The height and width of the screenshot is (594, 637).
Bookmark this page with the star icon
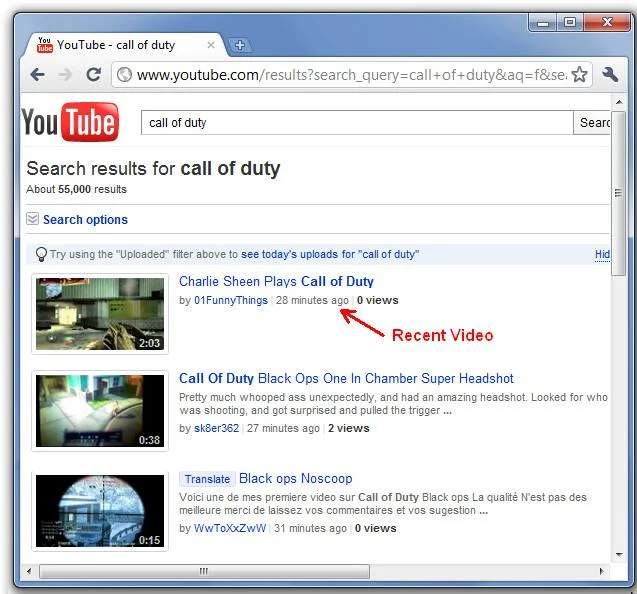tap(579, 75)
